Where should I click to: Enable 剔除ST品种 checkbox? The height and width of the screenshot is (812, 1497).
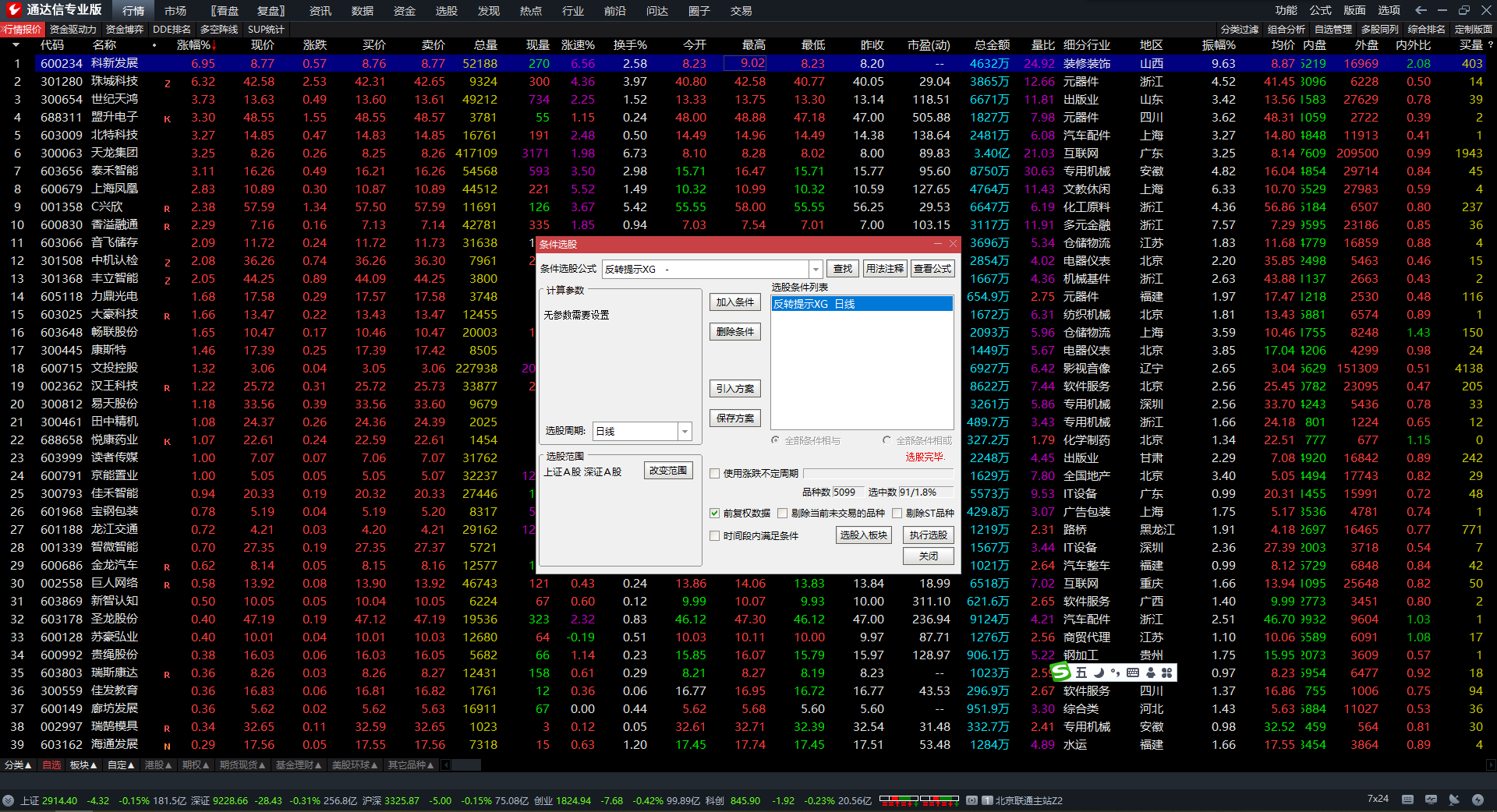pyautogui.click(x=897, y=513)
